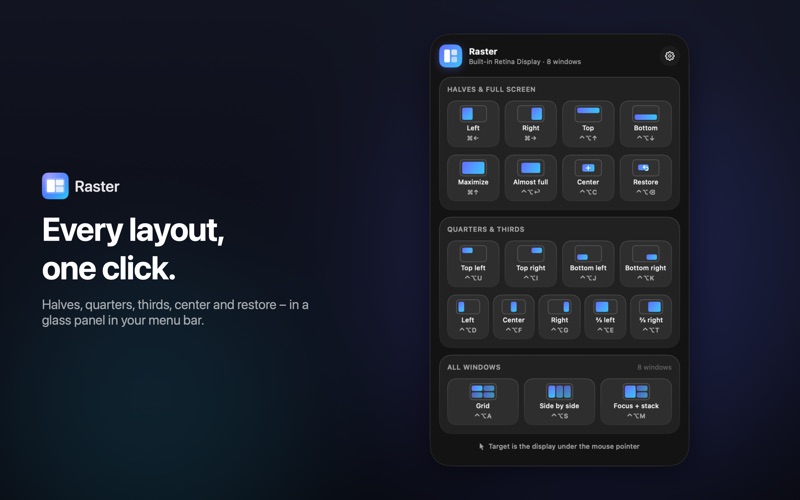Click the "Halves, quarters, thirds" description text

[x=175, y=312]
